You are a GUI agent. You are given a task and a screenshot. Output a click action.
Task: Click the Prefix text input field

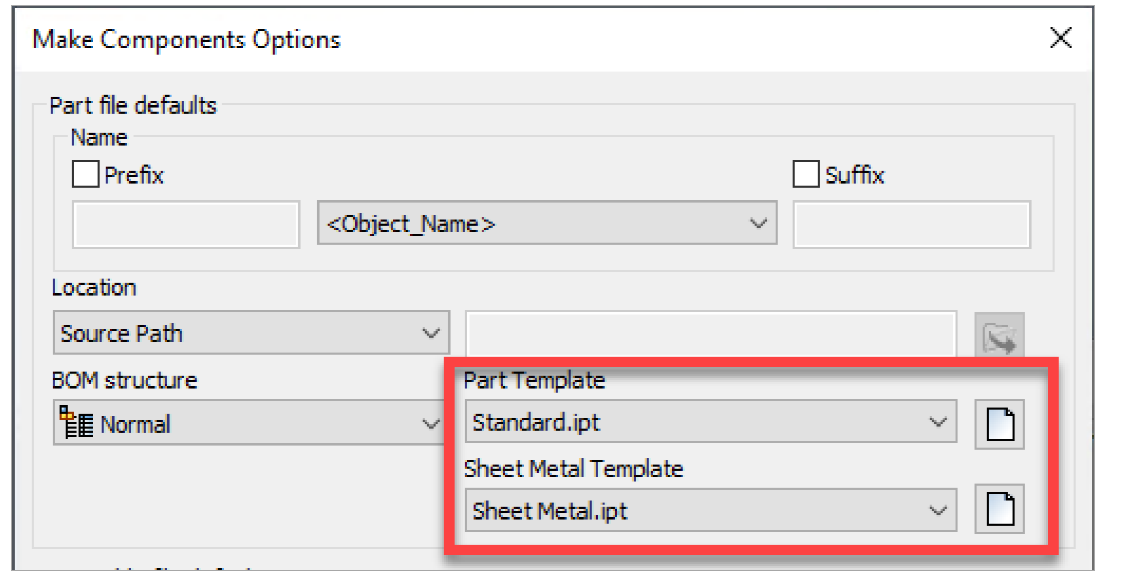(186, 225)
